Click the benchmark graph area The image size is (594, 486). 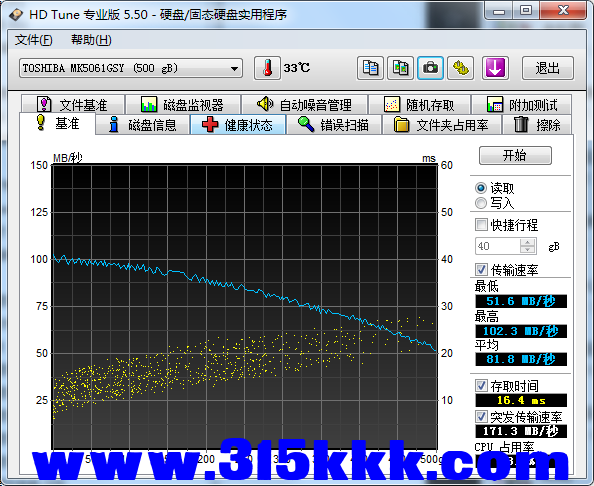coord(245,307)
